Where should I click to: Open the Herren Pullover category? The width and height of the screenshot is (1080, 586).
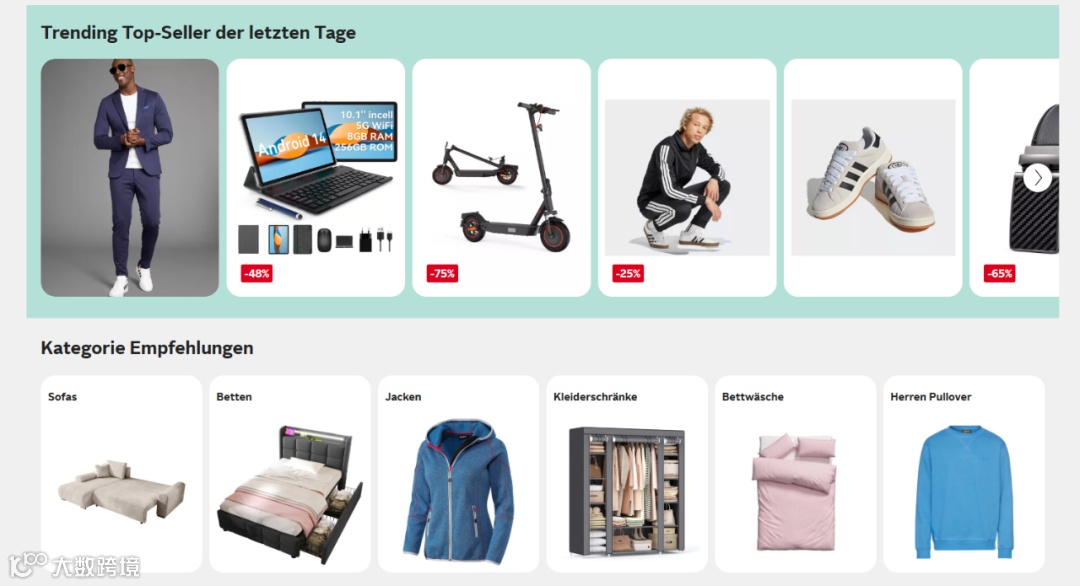964,474
